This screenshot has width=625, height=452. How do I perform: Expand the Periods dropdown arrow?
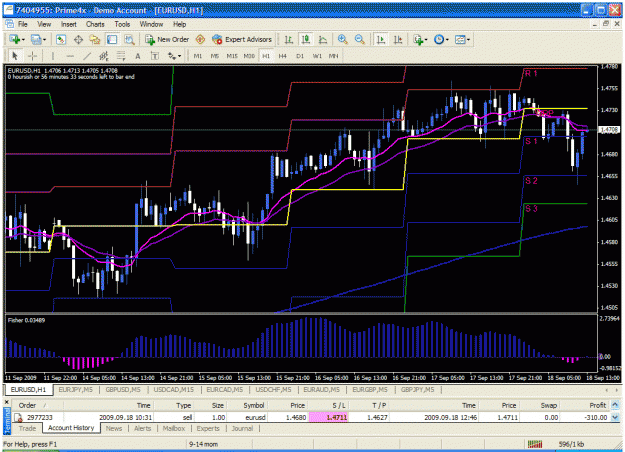(447, 40)
